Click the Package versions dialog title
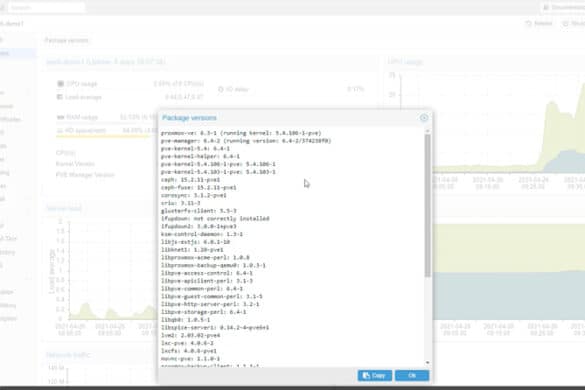The height and width of the screenshot is (390, 585). coord(189,118)
